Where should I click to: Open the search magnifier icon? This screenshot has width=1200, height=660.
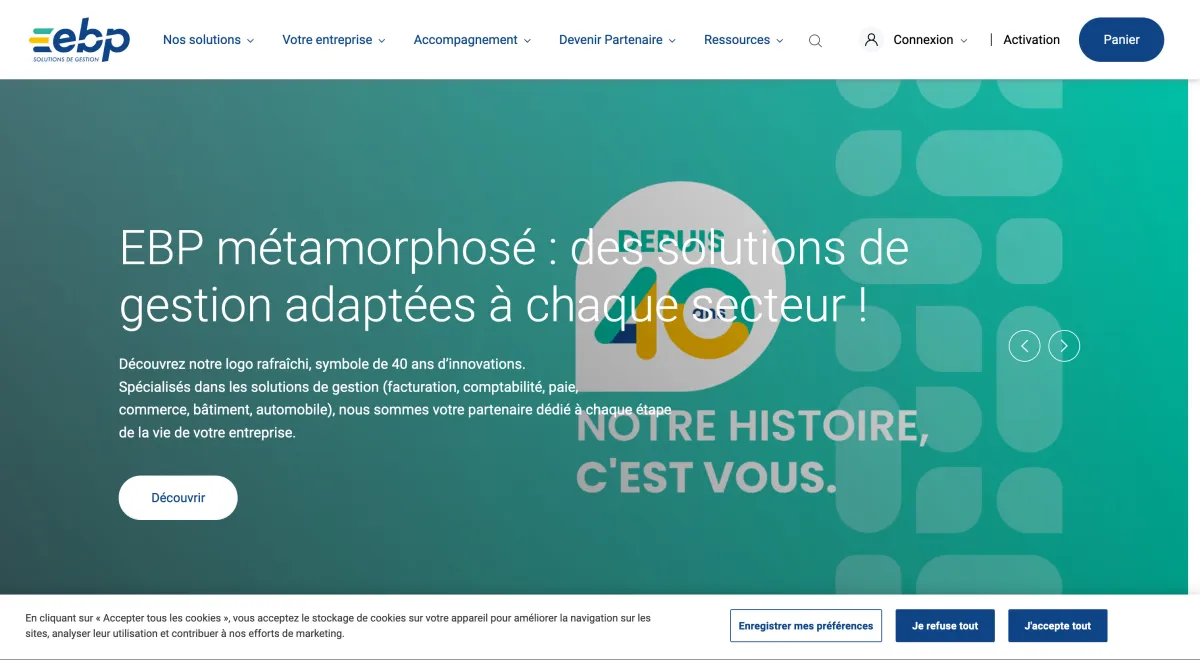coord(815,41)
